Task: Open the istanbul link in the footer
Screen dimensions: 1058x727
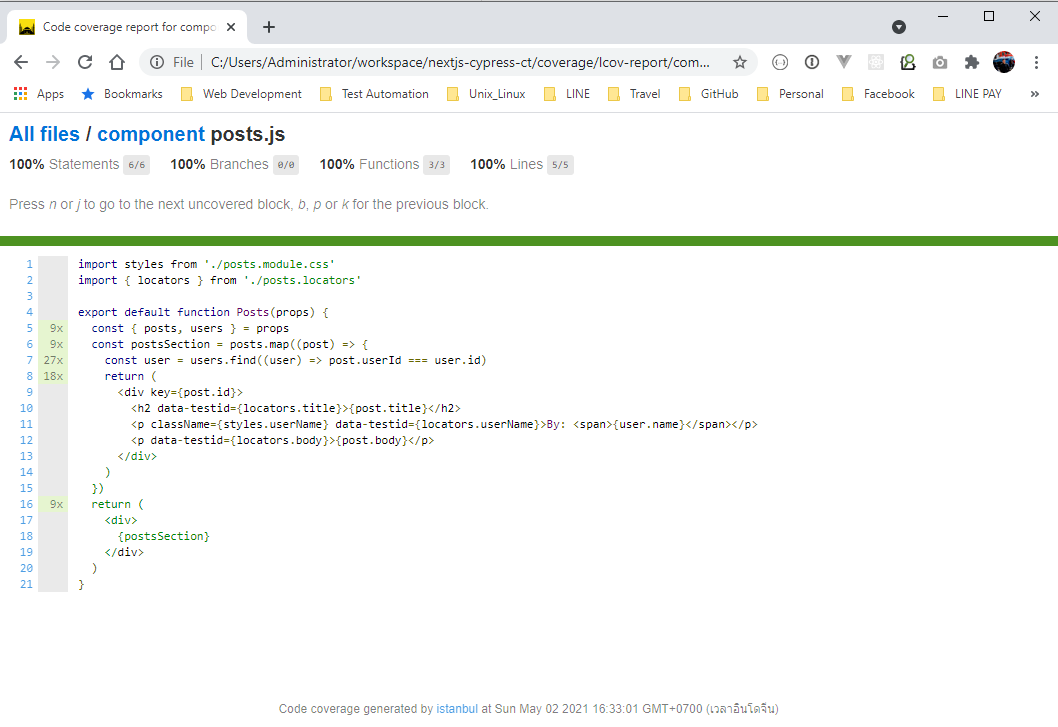Action: tap(457, 708)
